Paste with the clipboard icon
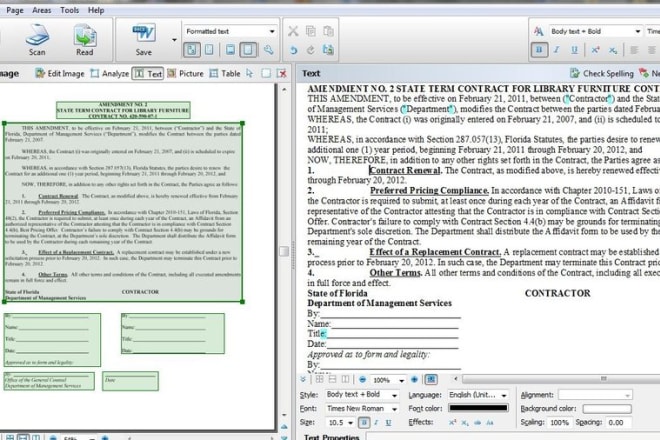660x440 pixels. 328,31
